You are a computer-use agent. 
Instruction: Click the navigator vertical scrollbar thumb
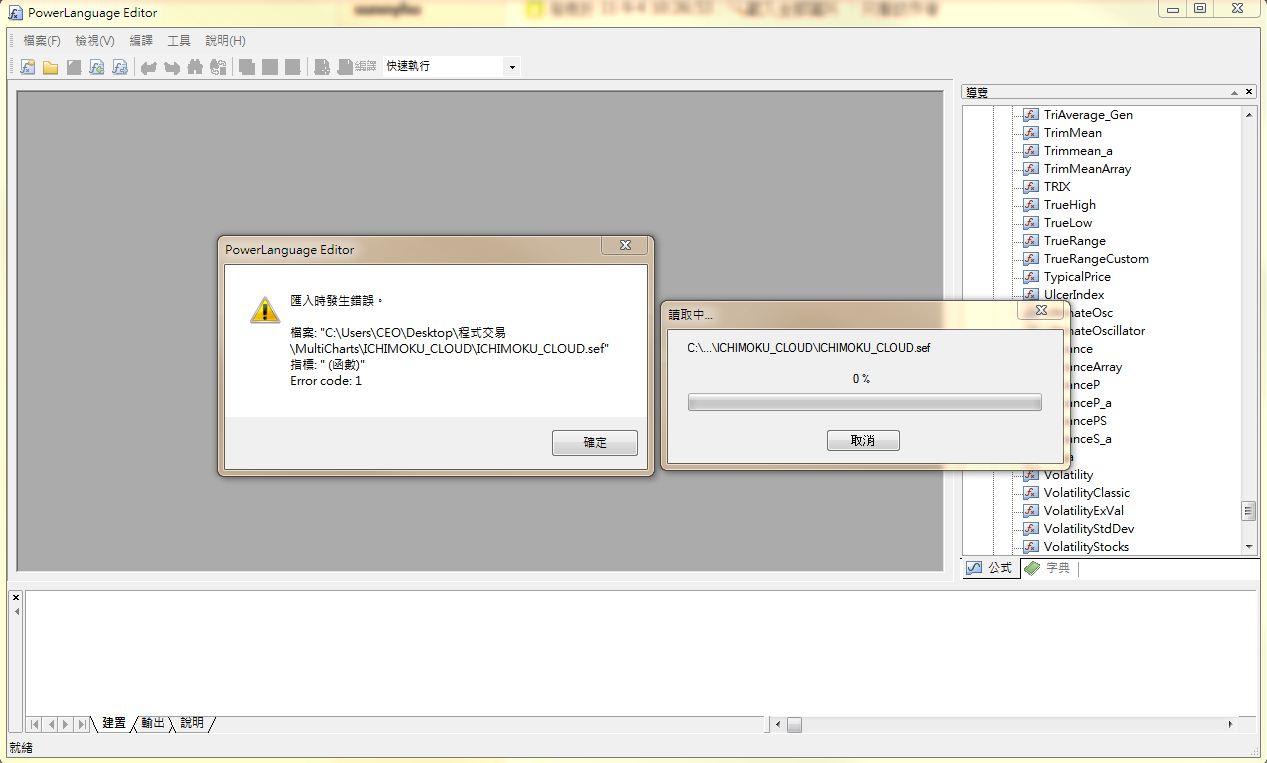pos(1249,511)
